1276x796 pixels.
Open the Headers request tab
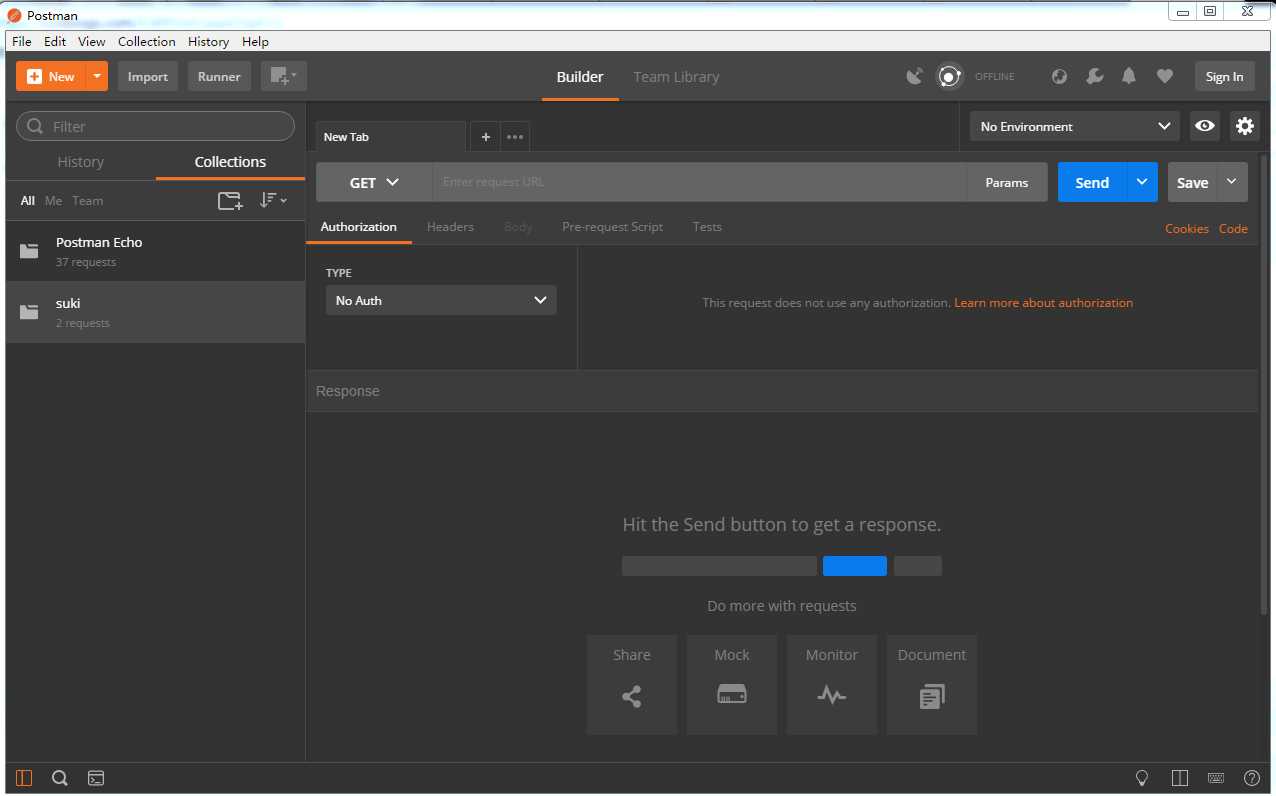450,227
